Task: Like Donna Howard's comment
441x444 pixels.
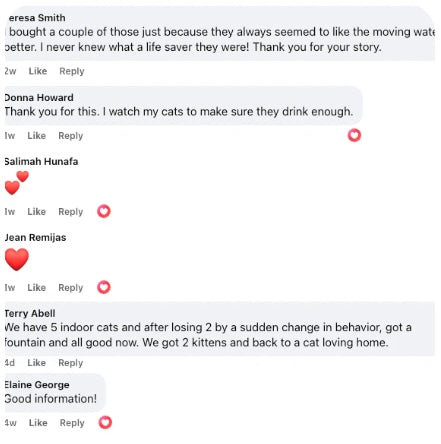Action: pyautogui.click(x=37, y=136)
